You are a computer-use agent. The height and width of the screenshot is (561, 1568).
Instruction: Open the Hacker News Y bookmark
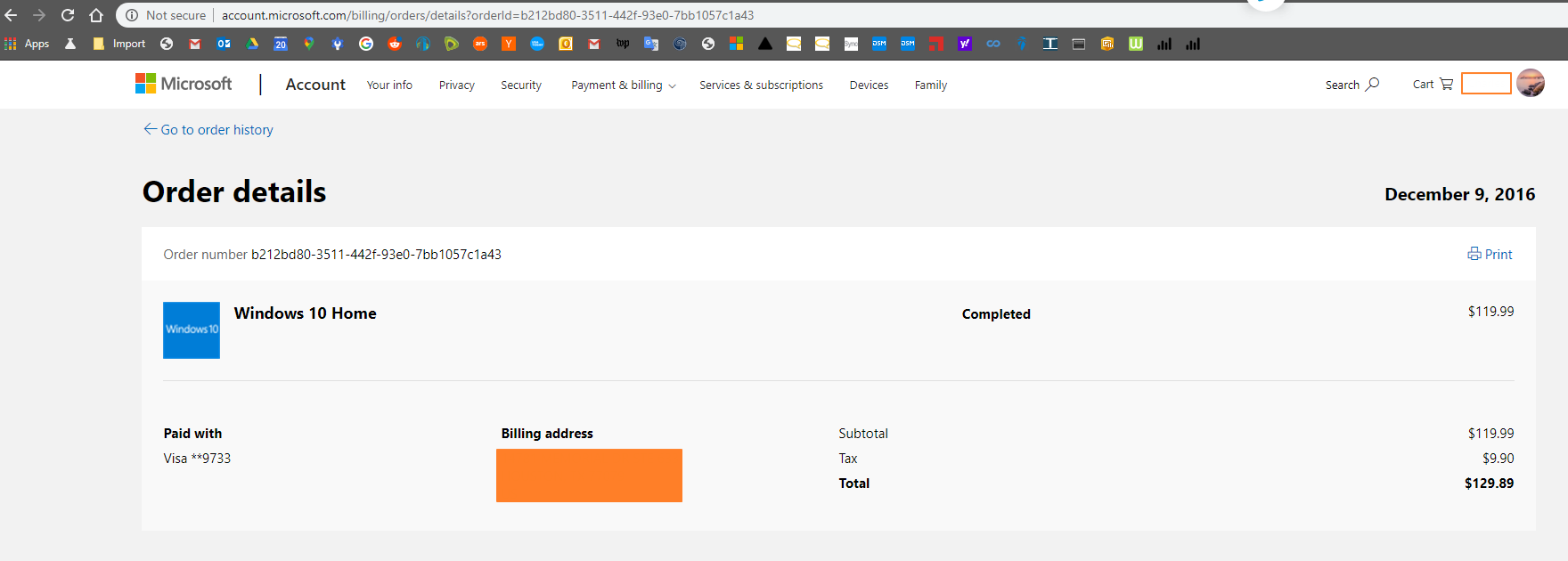pos(509,44)
